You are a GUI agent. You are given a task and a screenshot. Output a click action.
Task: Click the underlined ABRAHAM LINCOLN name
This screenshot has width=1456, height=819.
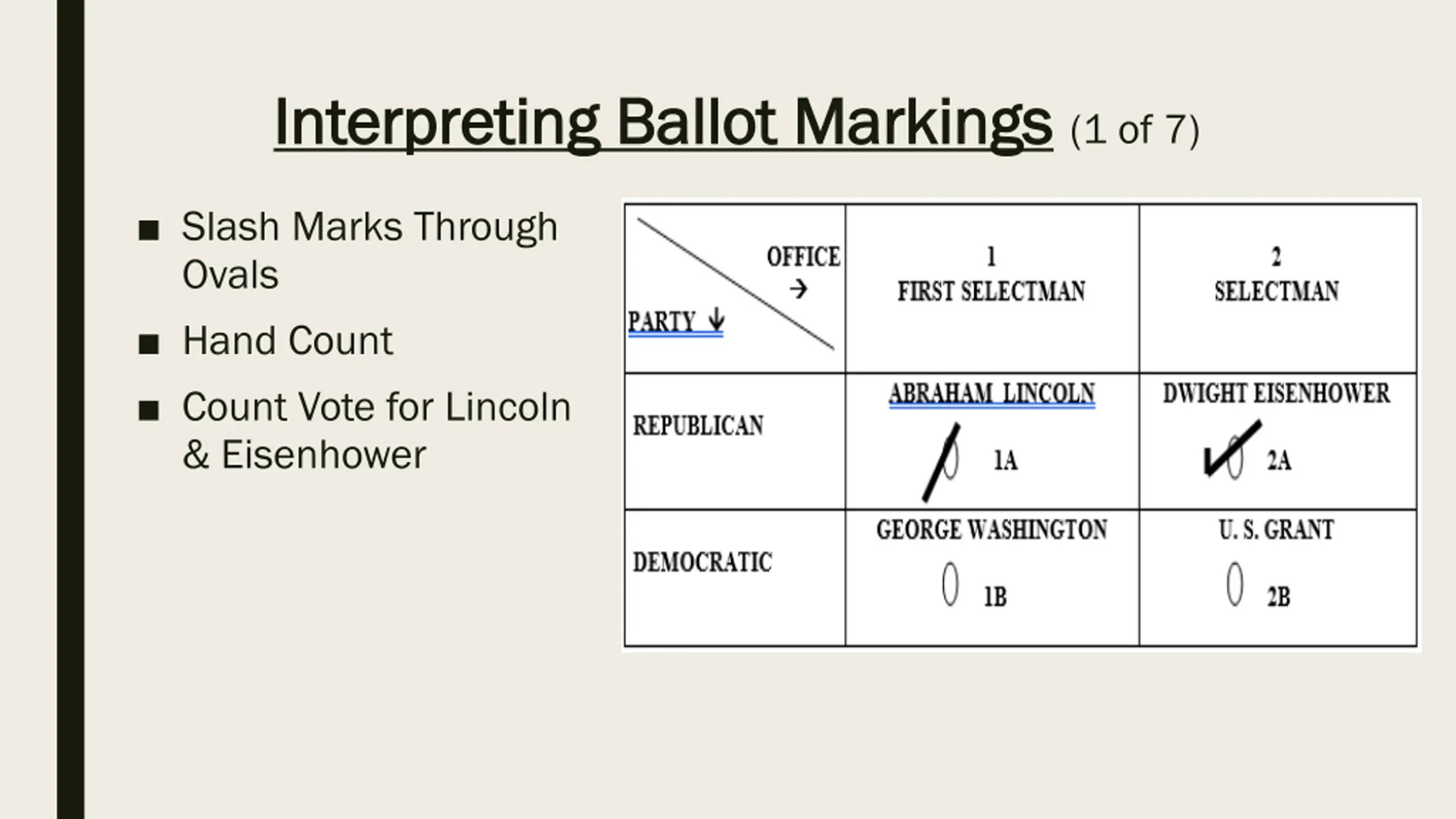pyautogui.click(x=991, y=394)
